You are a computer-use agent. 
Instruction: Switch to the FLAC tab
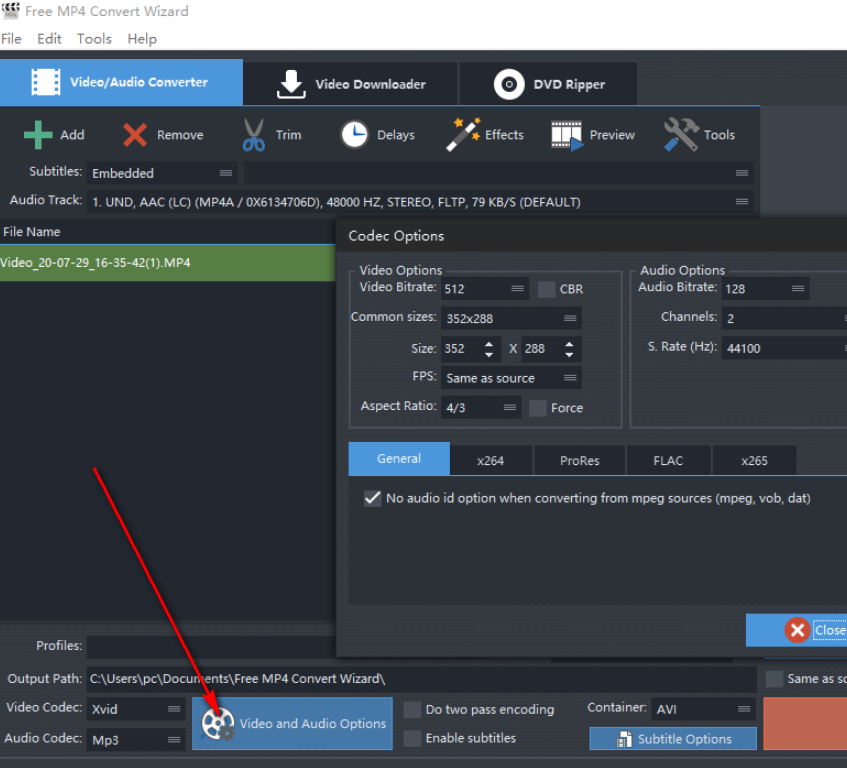click(x=668, y=461)
